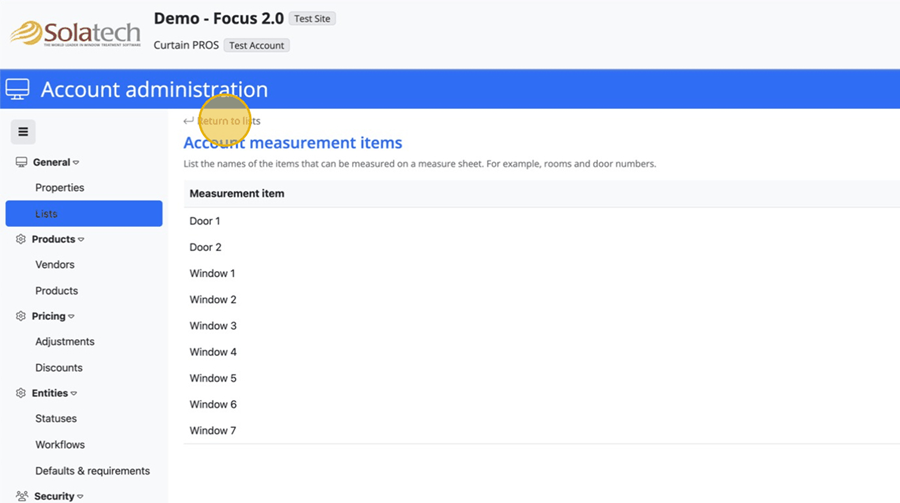Screen dimensions: 900x503
Task: Select Lists in the sidebar
Action: point(46,214)
